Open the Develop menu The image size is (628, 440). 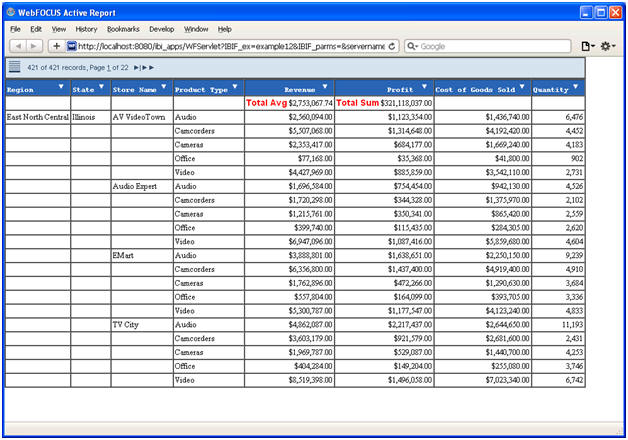click(161, 29)
